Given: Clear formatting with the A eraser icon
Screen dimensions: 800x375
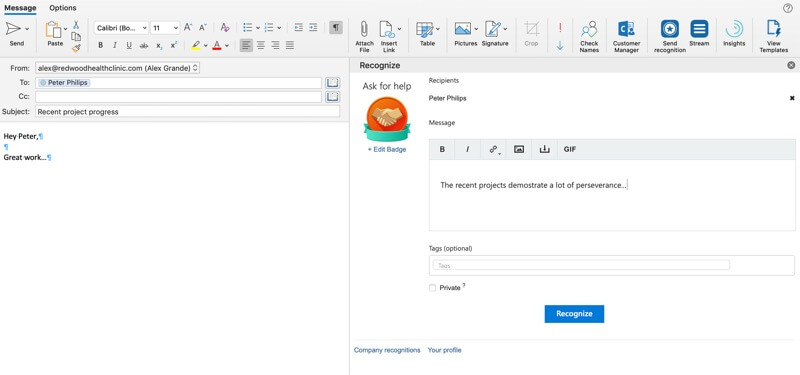Looking at the screenshot, I should [x=225, y=28].
